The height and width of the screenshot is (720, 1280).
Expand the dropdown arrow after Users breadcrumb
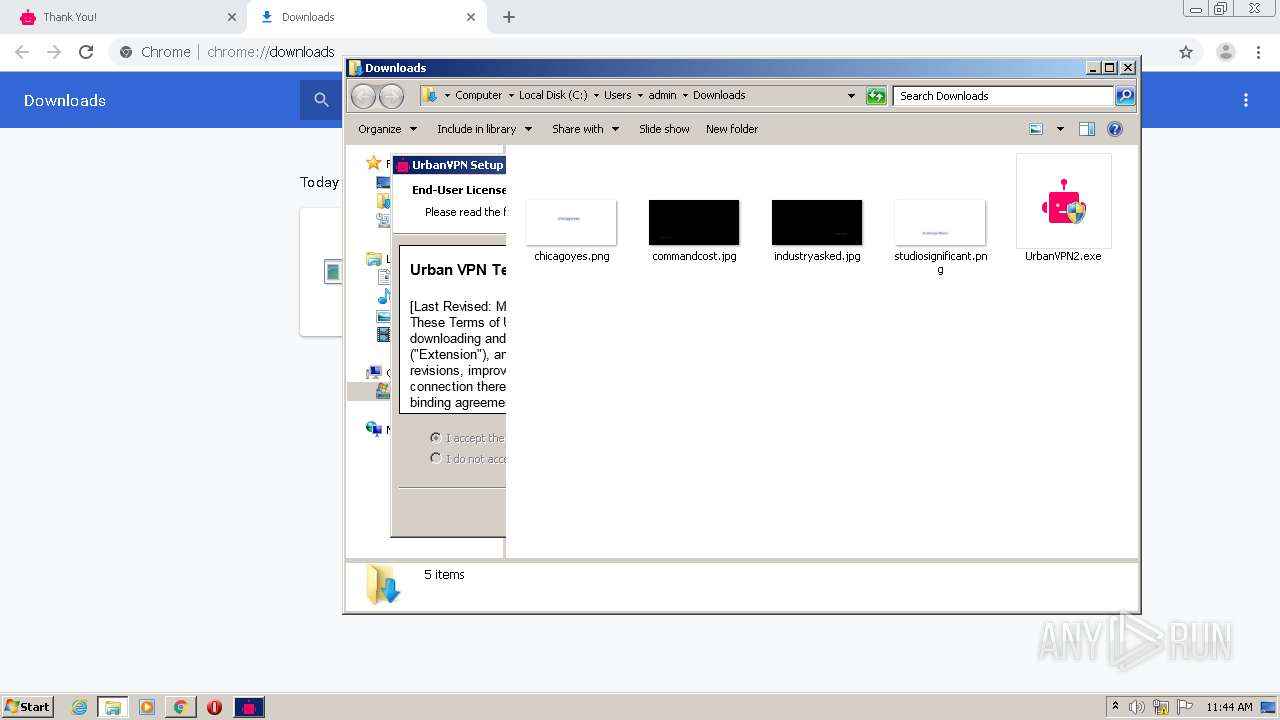pos(640,96)
